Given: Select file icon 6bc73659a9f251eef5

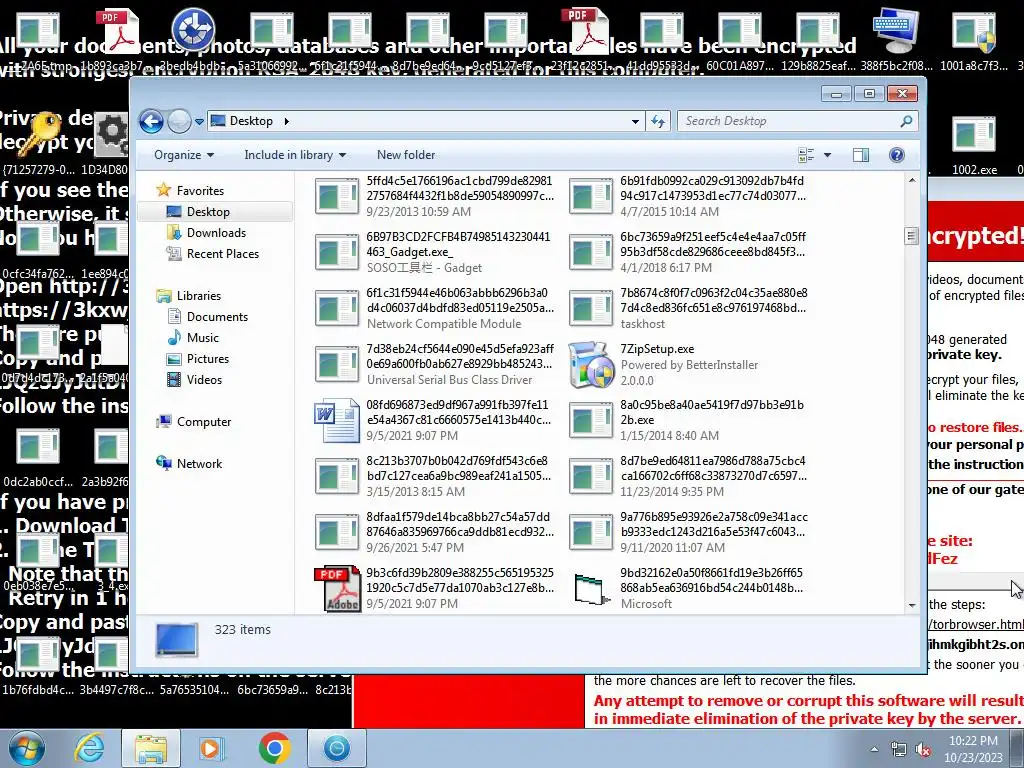Looking at the screenshot, I should point(591,252).
